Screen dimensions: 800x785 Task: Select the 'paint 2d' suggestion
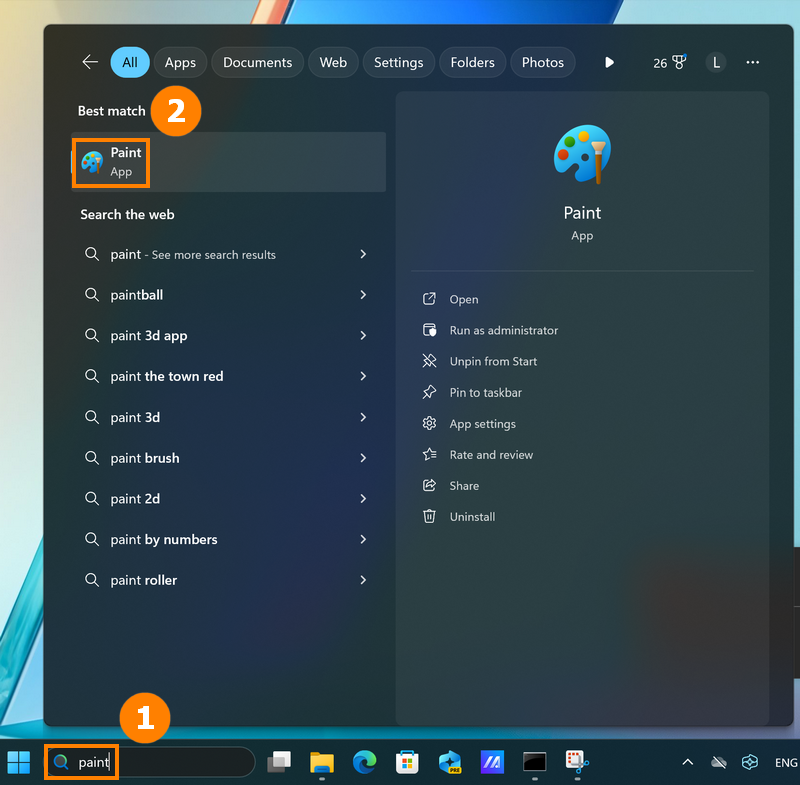(x=228, y=498)
